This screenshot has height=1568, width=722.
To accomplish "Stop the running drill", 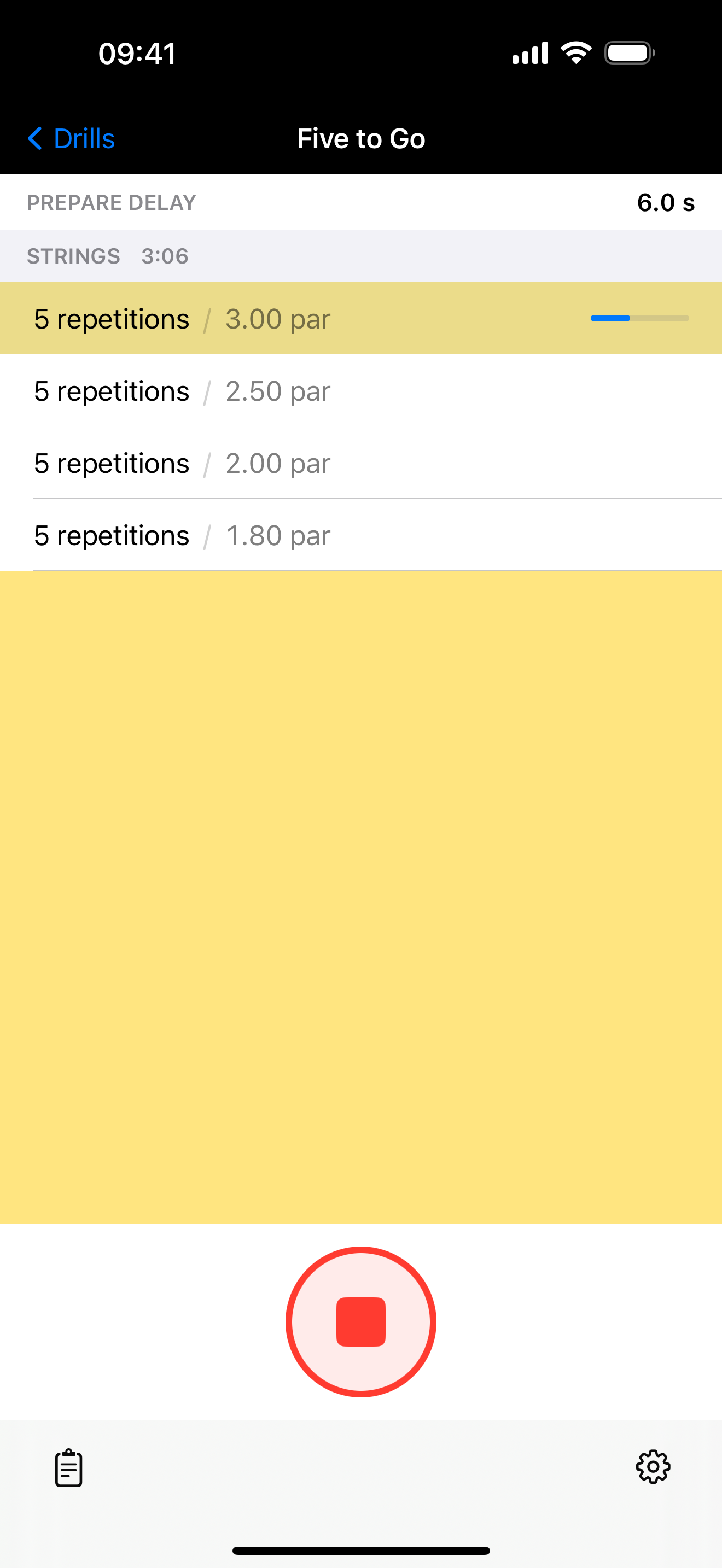I will [x=361, y=1321].
